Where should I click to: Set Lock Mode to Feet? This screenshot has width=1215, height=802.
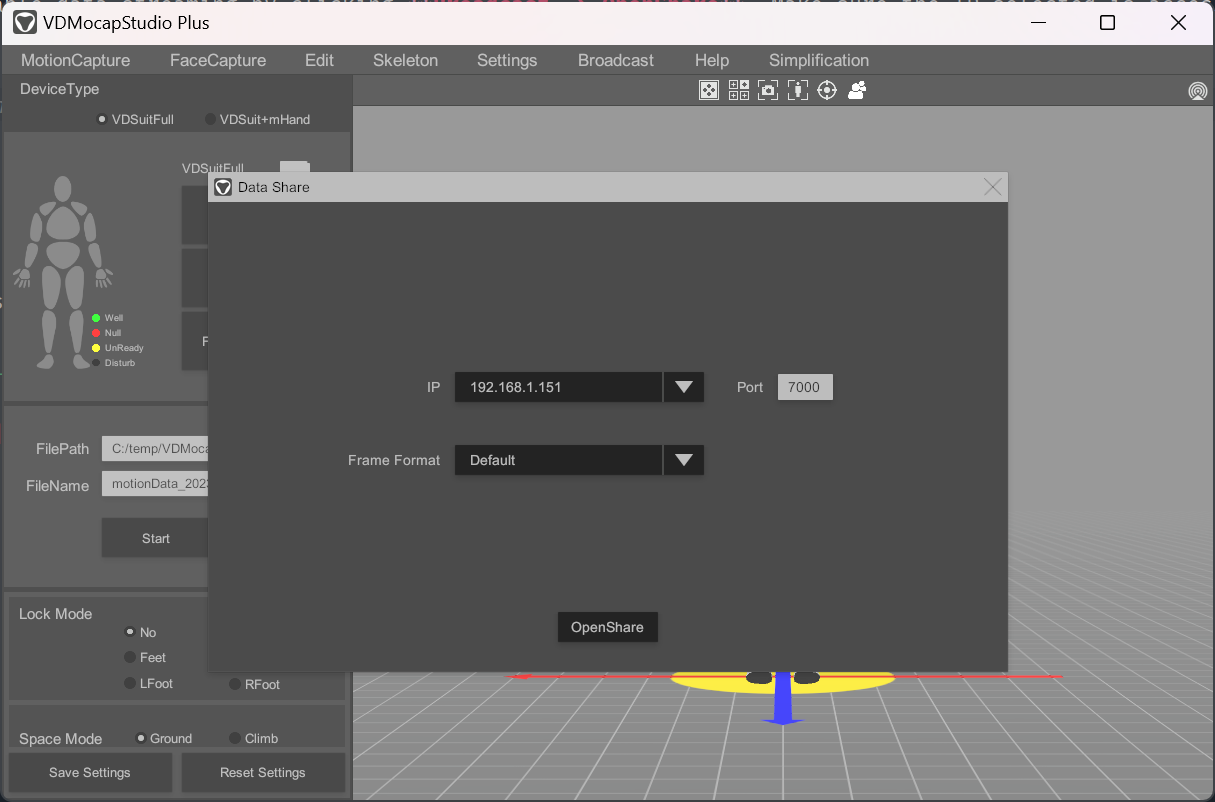[x=145, y=657]
